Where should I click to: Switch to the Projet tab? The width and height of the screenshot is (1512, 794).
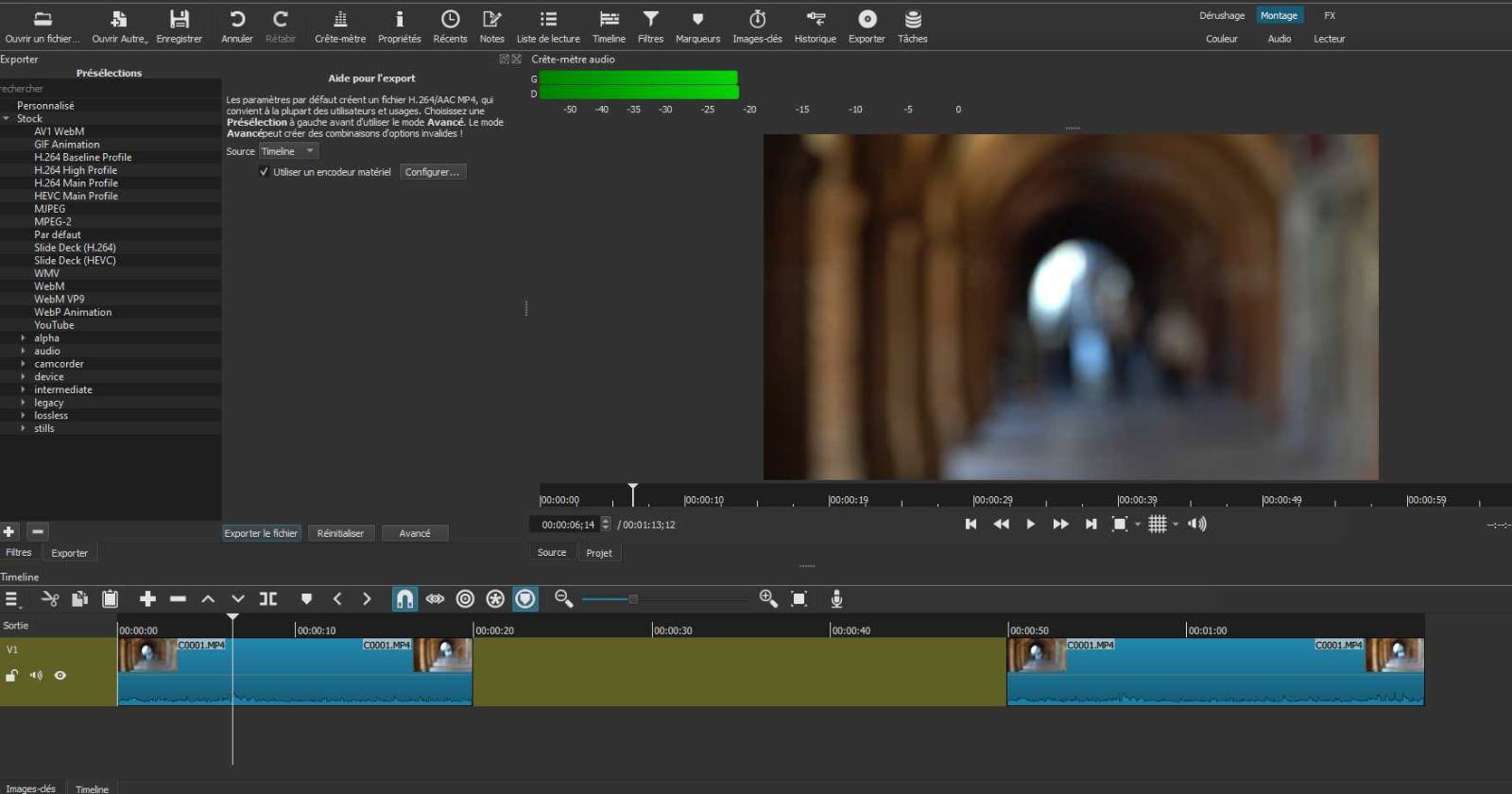(x=599, y=553)
